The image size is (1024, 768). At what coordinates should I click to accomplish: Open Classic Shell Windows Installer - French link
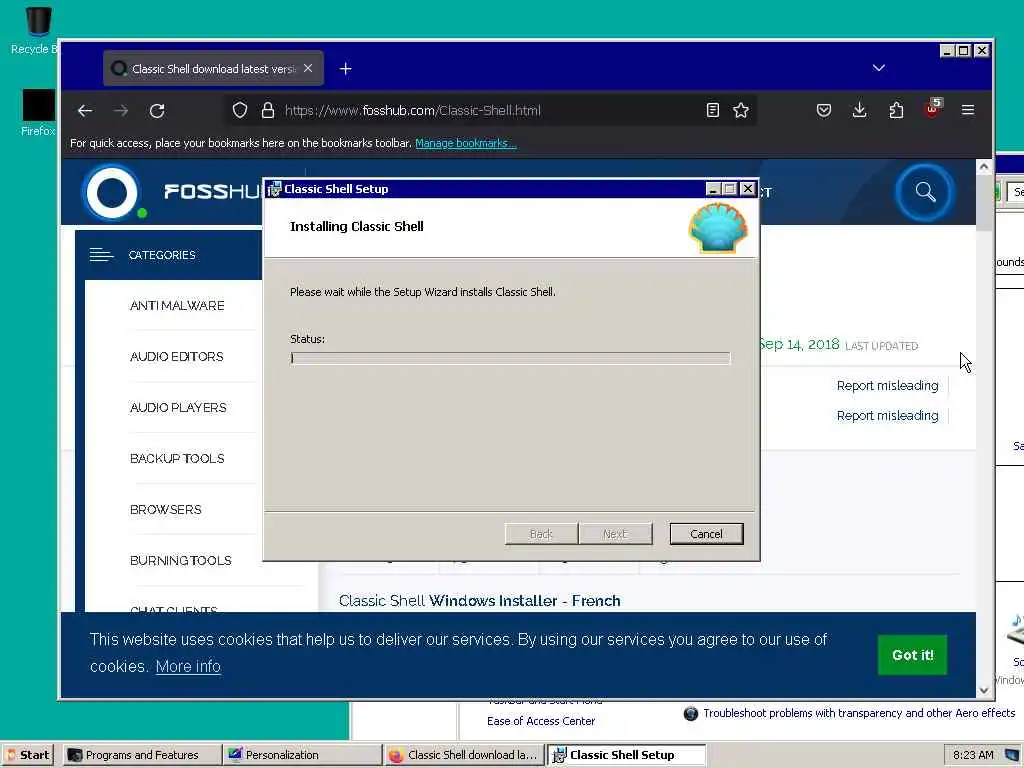(479, 600)
